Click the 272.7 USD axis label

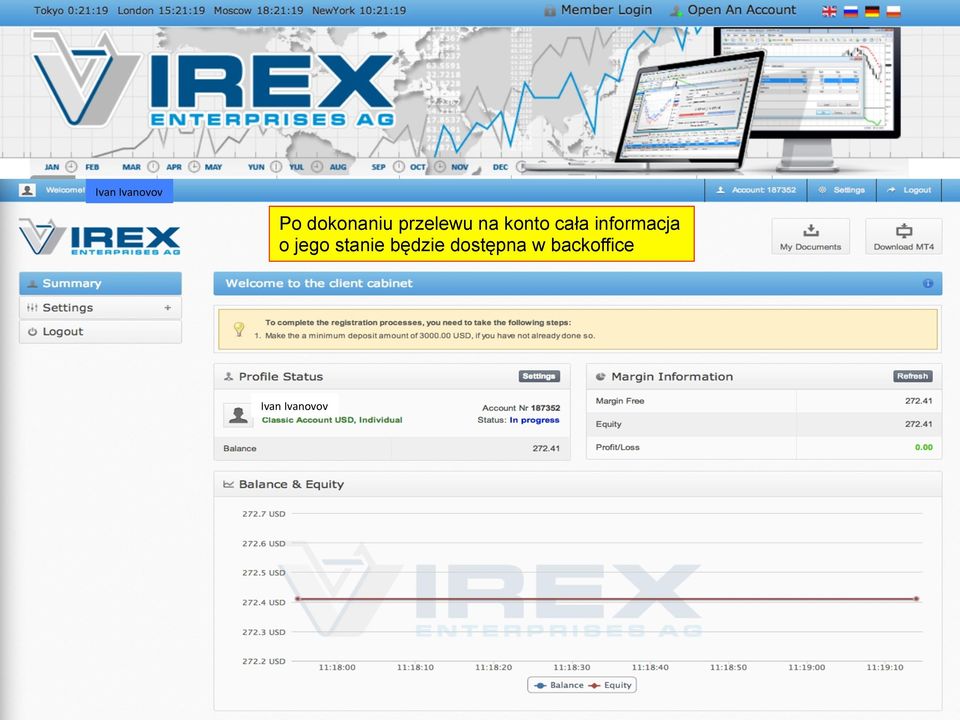[x=264, y=514]
